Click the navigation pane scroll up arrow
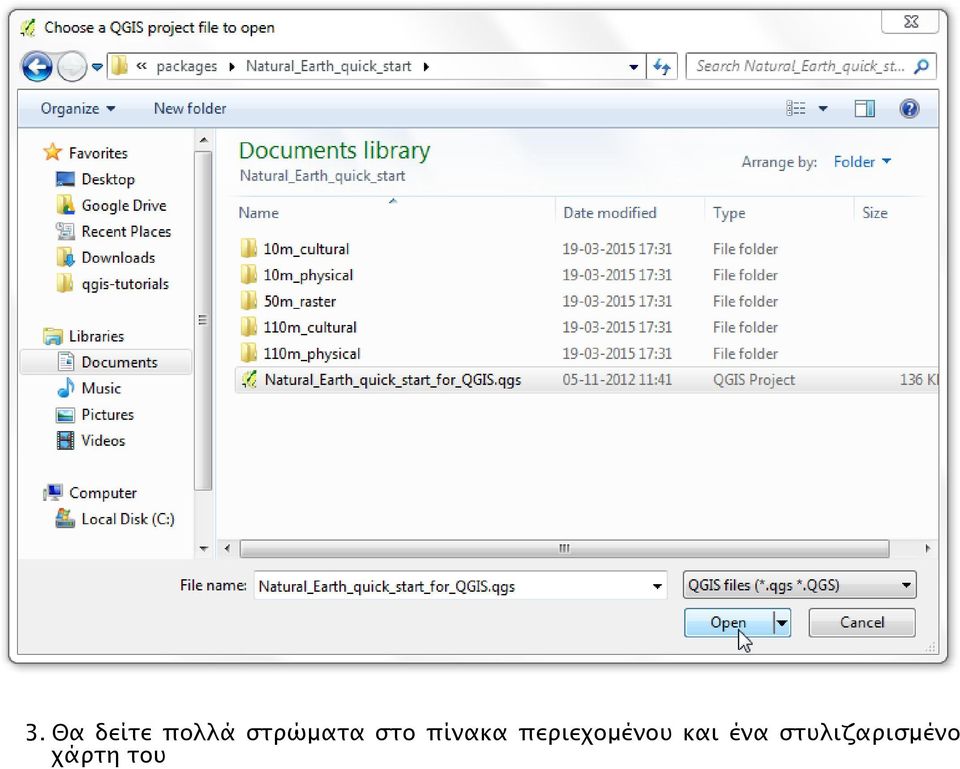 (204, 141)
